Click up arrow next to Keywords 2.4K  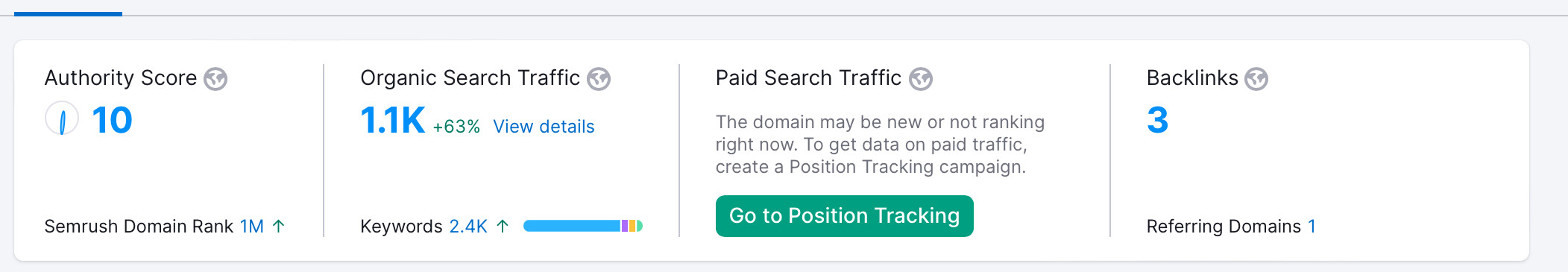(503, 226)
